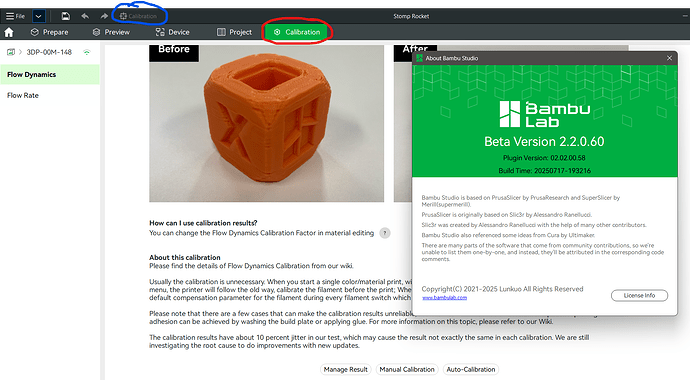Viewport: 690px width, 380px height.
Task: Expand the 3DP-00M-148 printer chevron
Action: [20, 52]
